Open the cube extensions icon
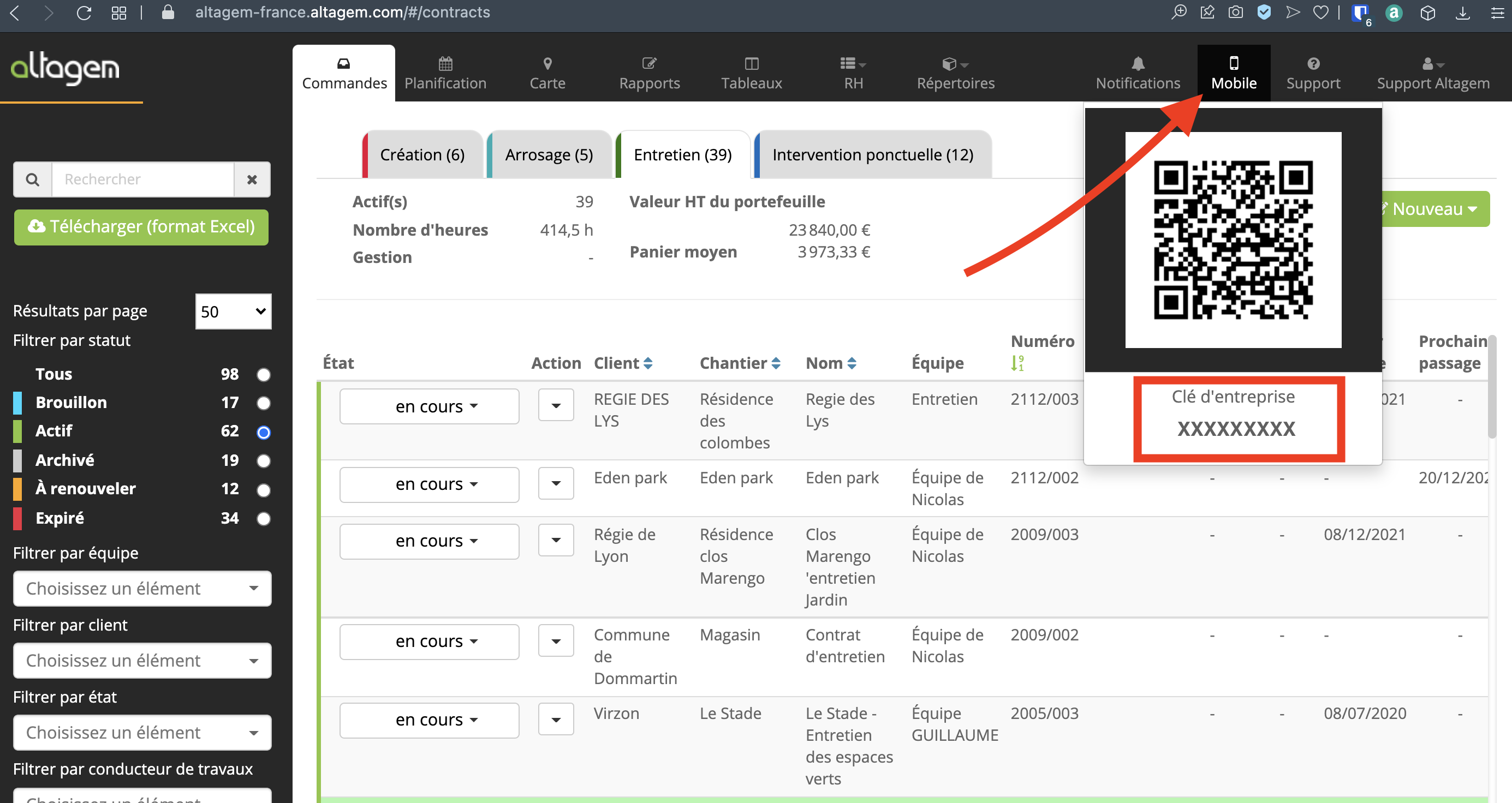 pos(1428,13)
